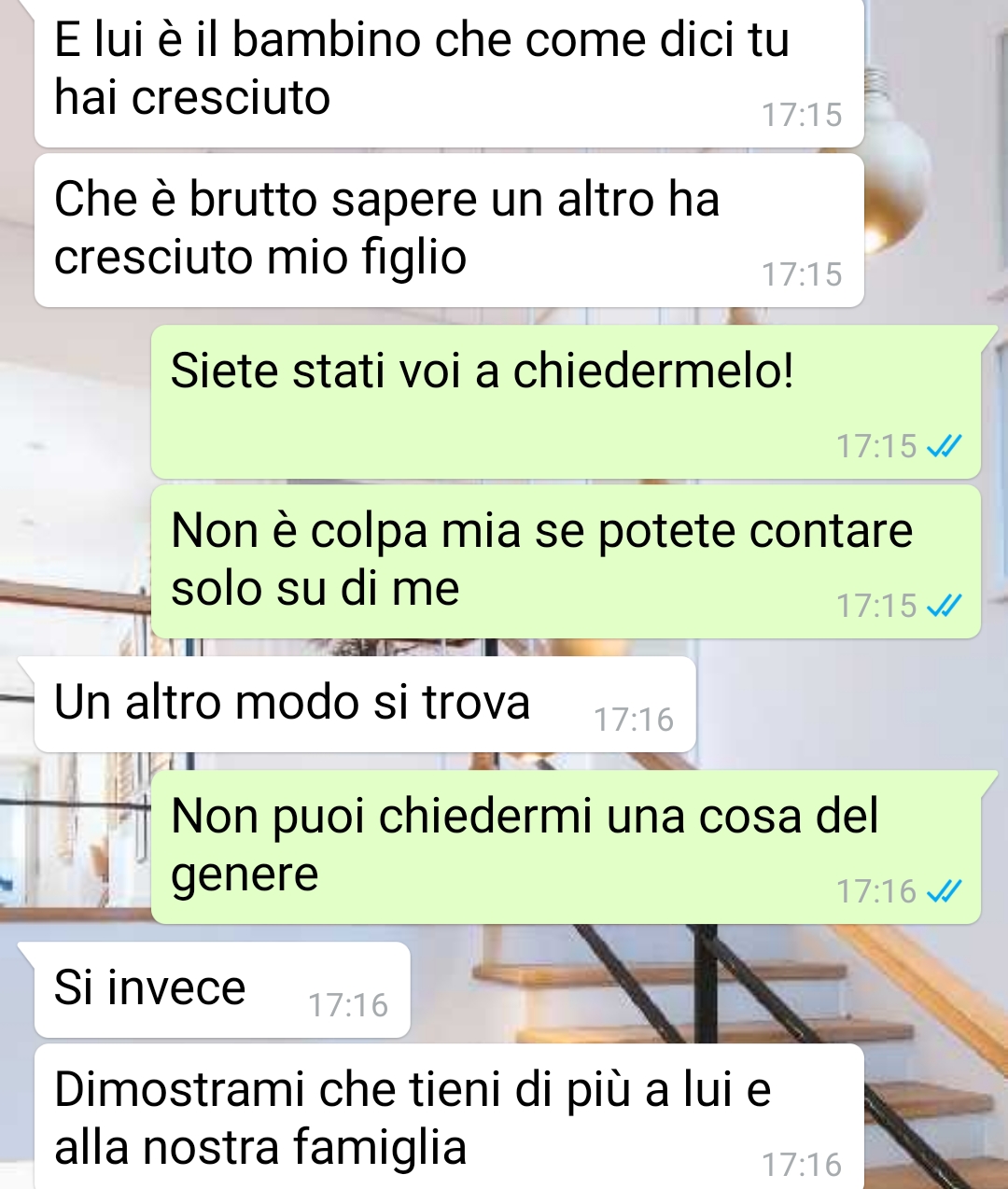1008x1189 pixels.
Task: Tap the sent message "Non puoi chiedermi una cosa del genere"
Action: (567, 847)
